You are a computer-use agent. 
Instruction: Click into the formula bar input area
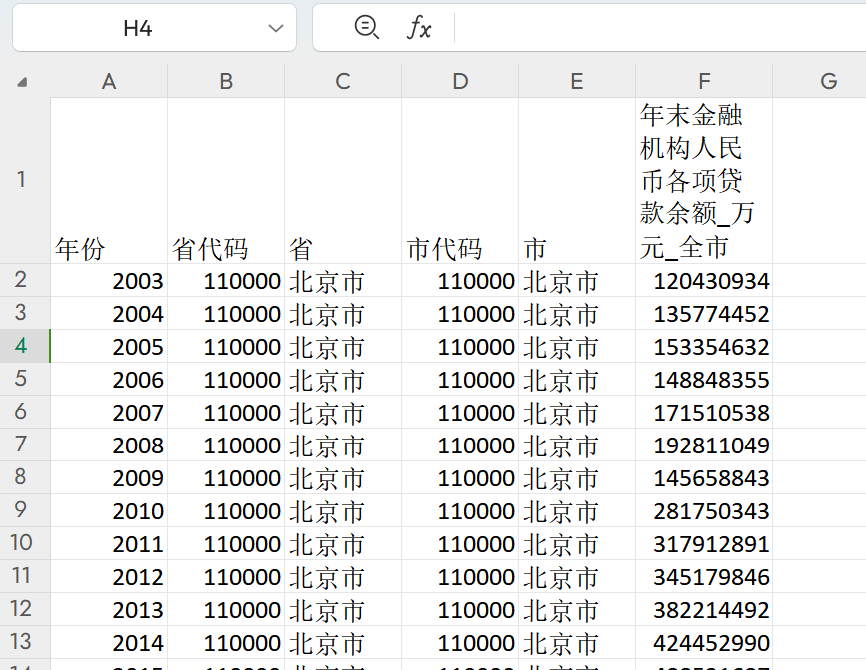click(x=660, y=28)
